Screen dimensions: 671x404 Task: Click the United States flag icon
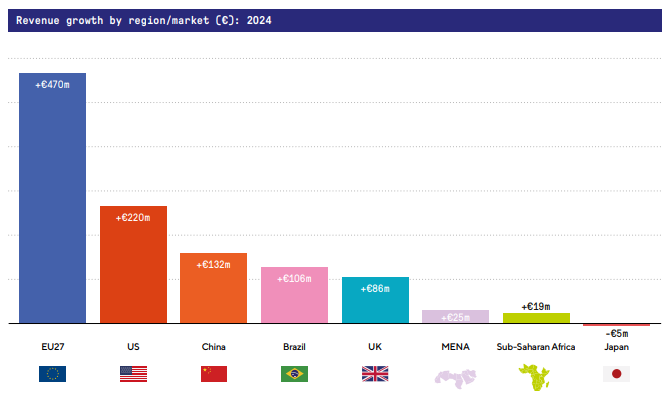tap(133, 374)
